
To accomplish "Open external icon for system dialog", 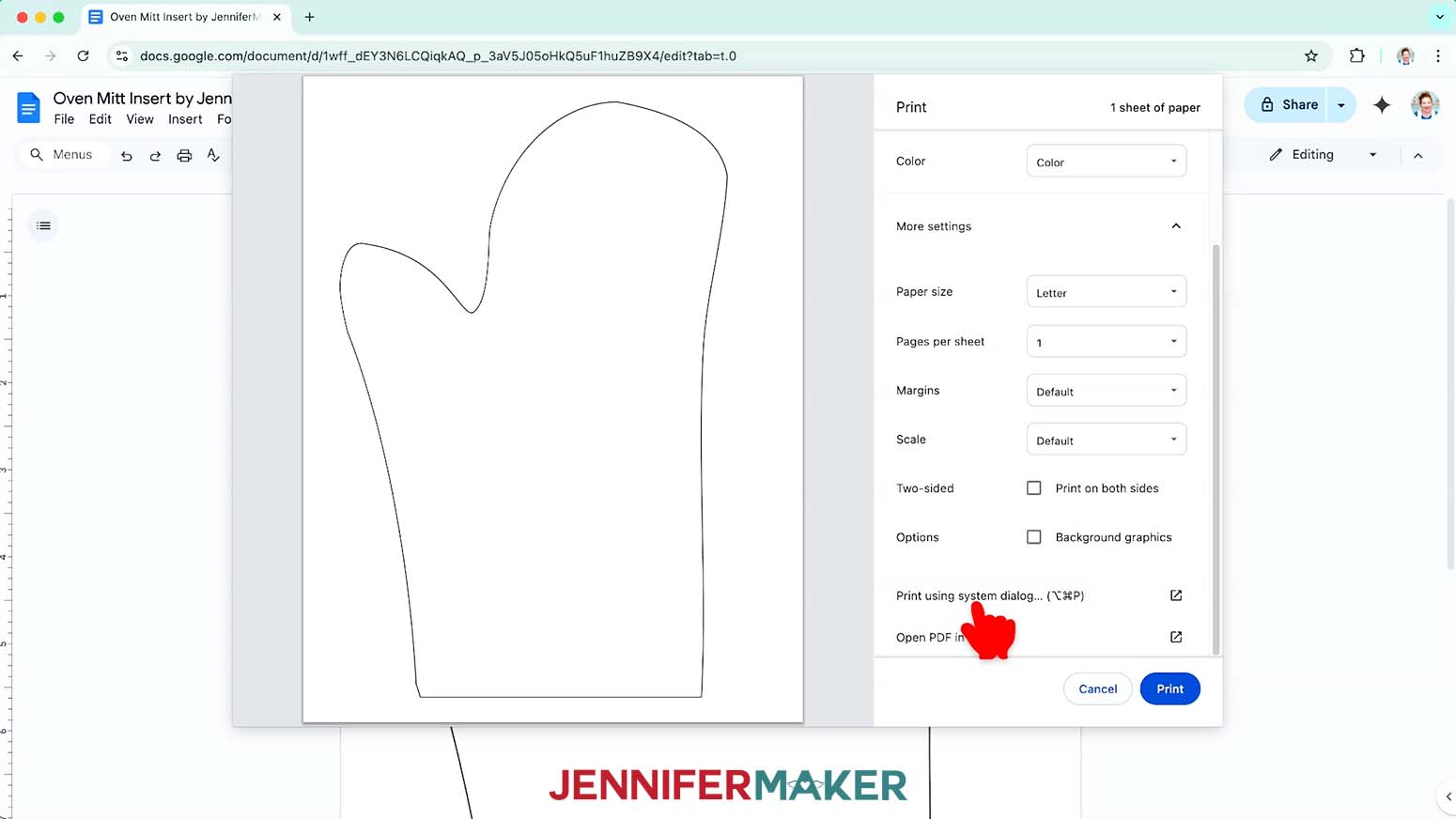I will tap(1176, 595).
